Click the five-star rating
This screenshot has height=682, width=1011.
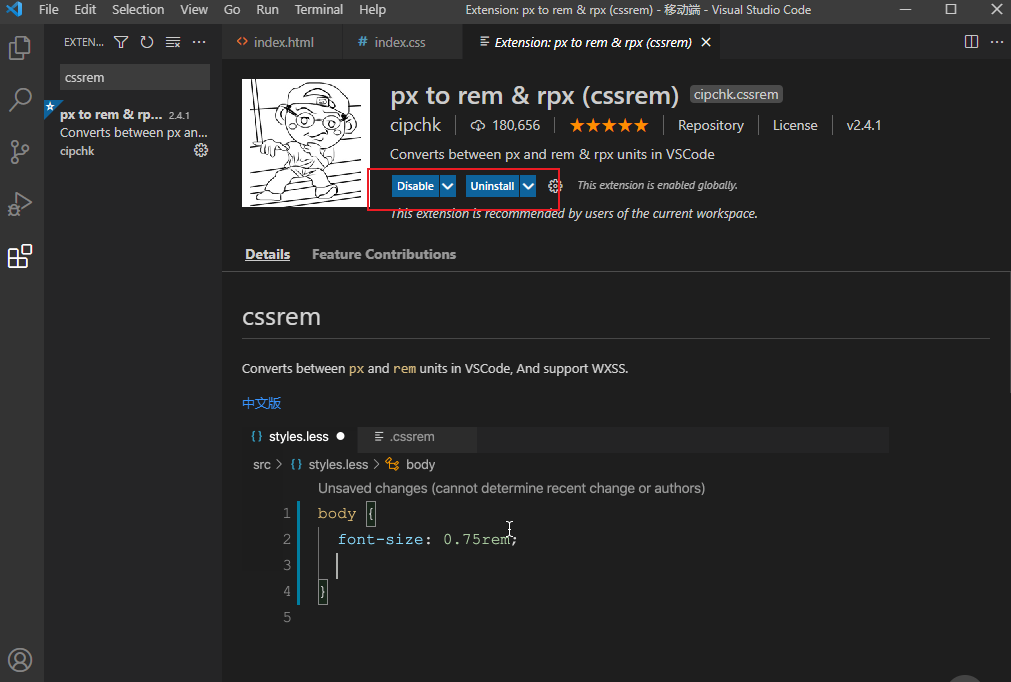coord(609,126)
